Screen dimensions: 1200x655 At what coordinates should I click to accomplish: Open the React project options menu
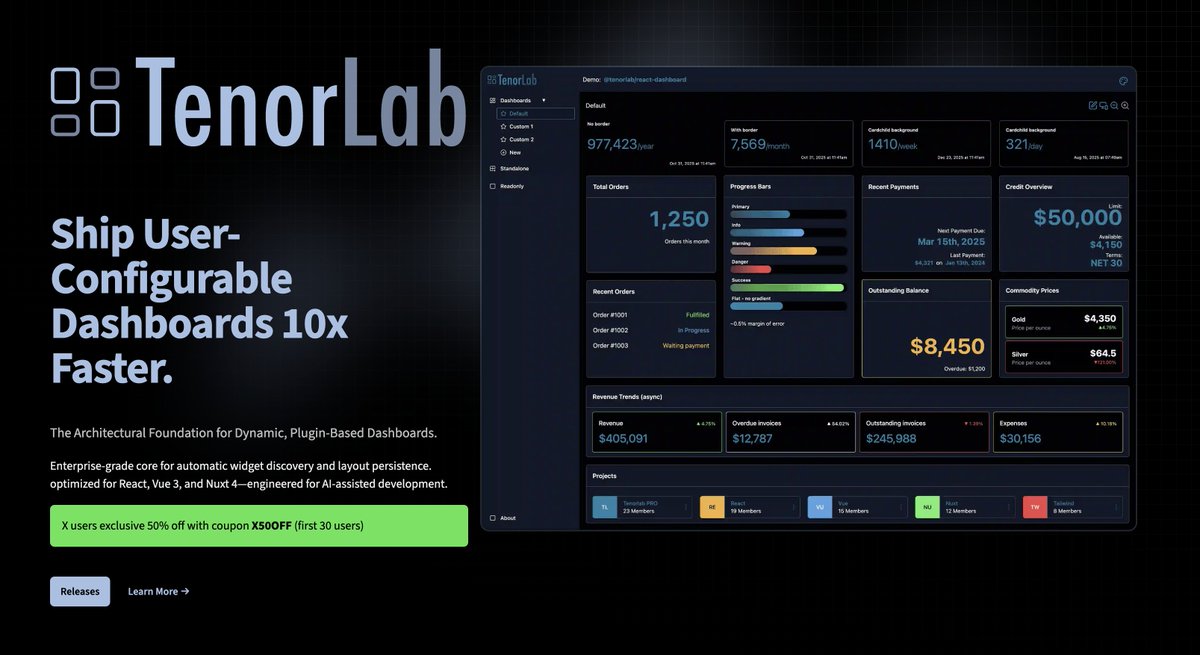click(x=793, y=507)
